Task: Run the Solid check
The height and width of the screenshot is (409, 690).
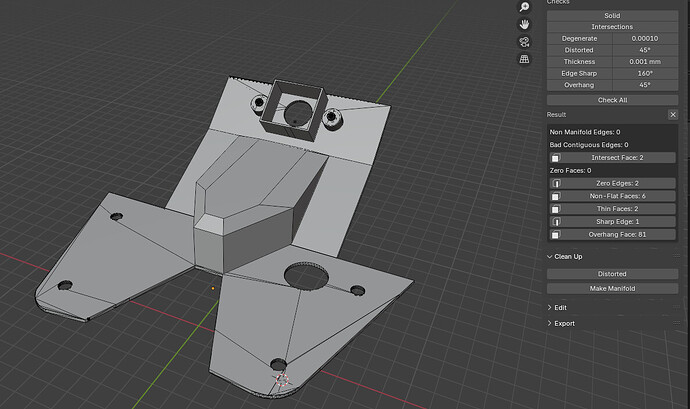Action: [x=612, y=15]
